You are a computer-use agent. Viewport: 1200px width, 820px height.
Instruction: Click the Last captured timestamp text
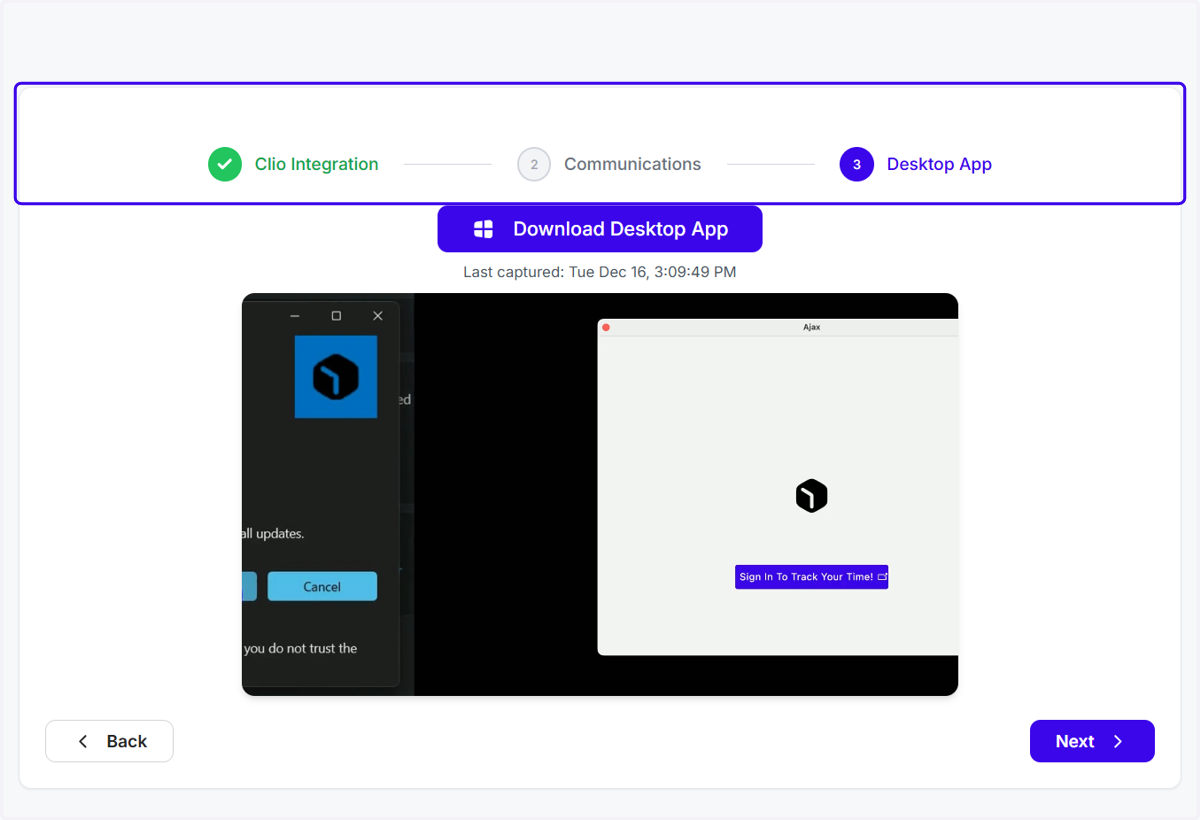pyautogui.click(x=600, y=272)
